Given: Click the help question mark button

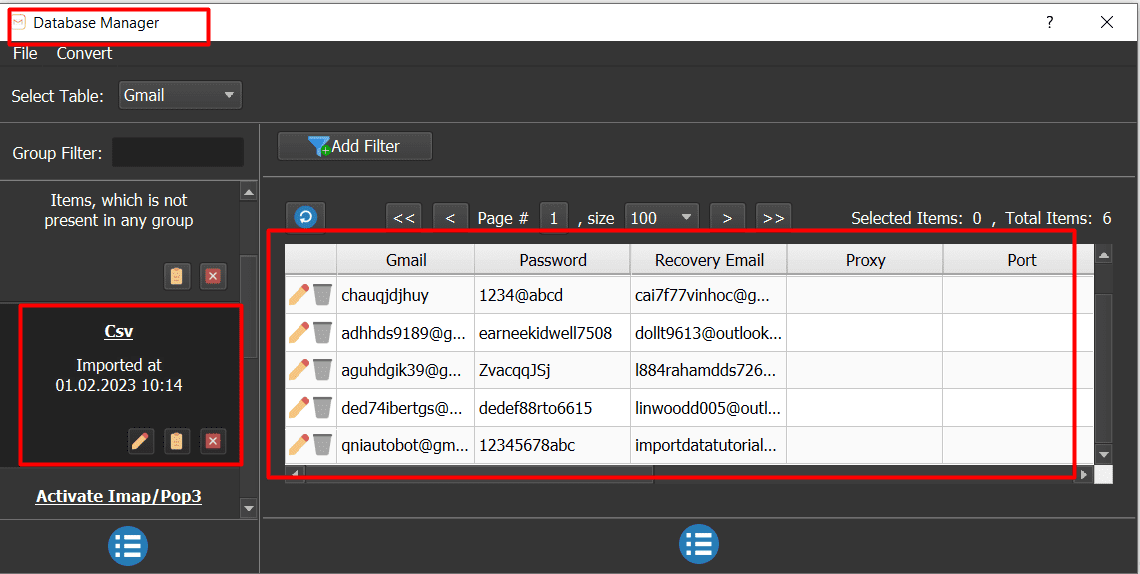Looking at the screenshot, I should (1050, 23).
